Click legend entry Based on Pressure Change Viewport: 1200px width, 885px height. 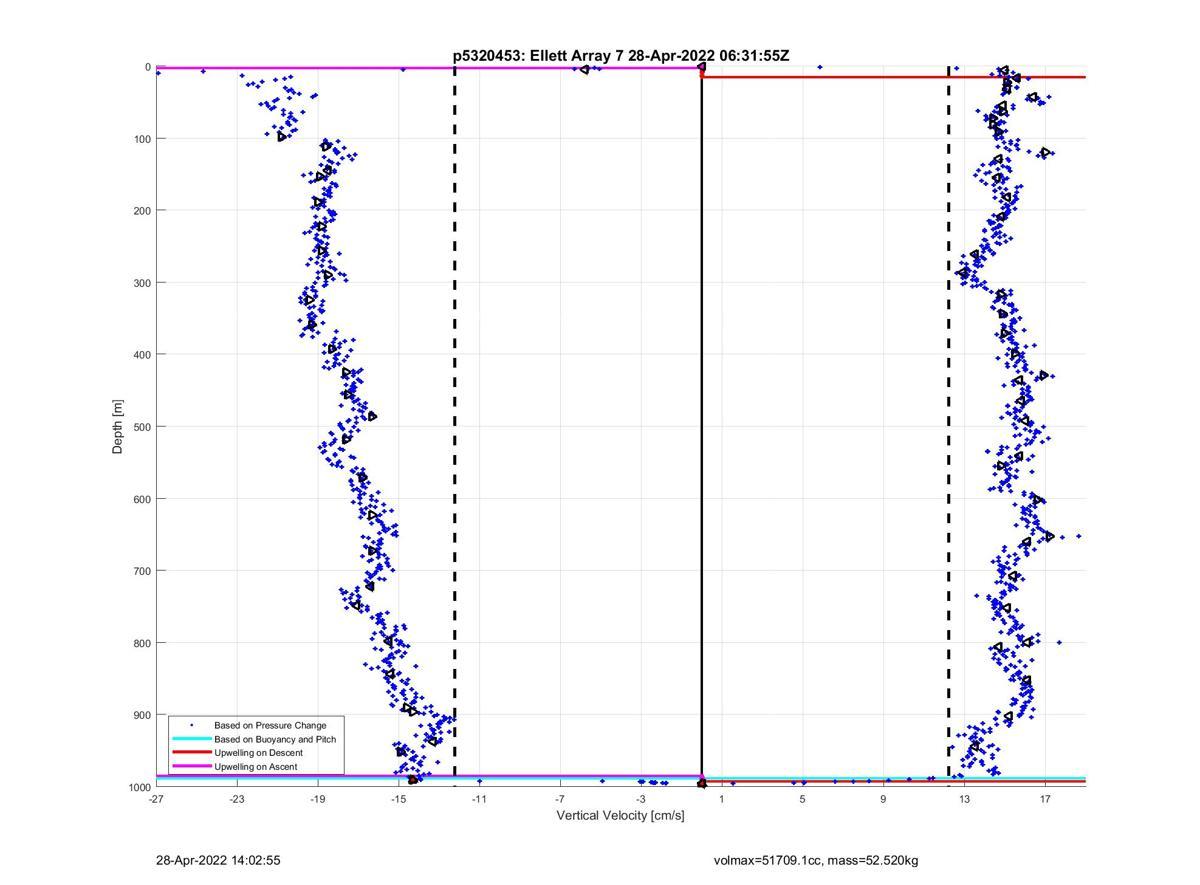tap(270, 725)
